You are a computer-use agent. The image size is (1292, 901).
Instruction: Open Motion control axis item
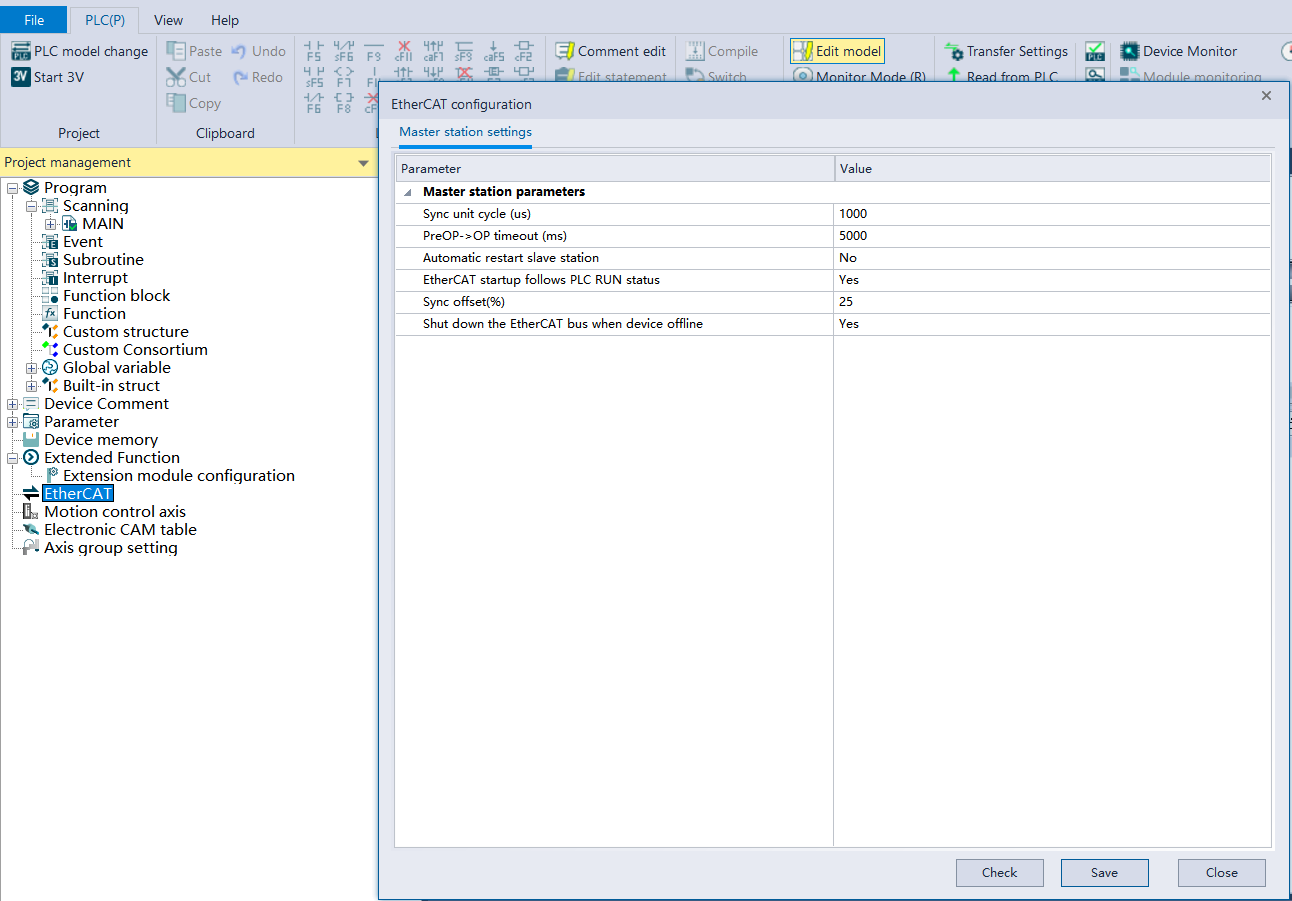115,511
